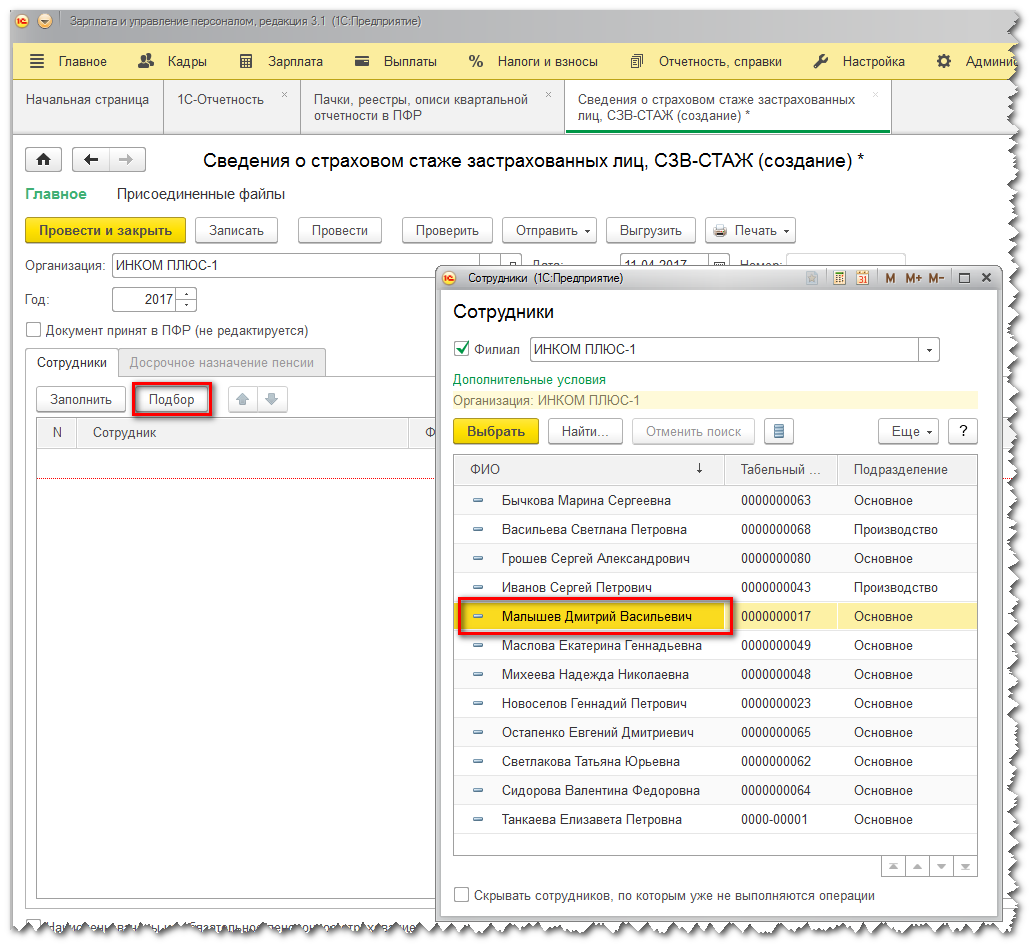Click the Выгрузить button
Viewport: 1036px width, 950px height.
(x=650, y=231)
